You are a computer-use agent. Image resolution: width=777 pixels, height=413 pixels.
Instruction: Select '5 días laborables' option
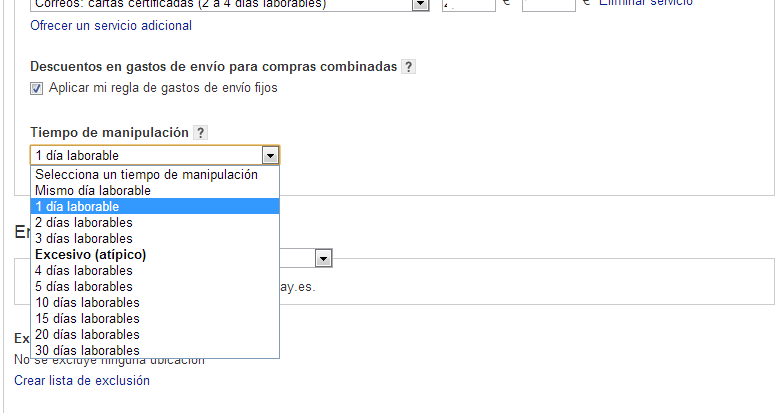(83, 286)
